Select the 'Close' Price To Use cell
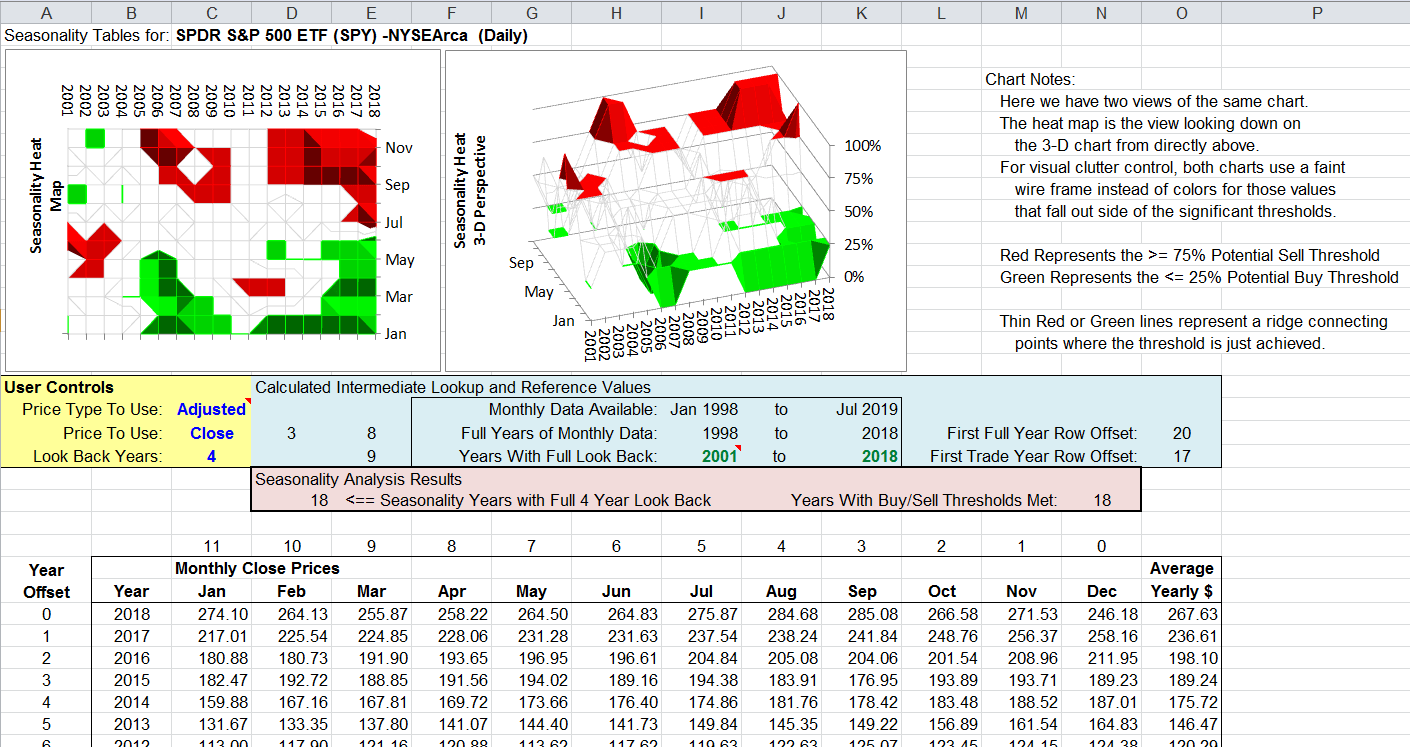 (212, 433)
